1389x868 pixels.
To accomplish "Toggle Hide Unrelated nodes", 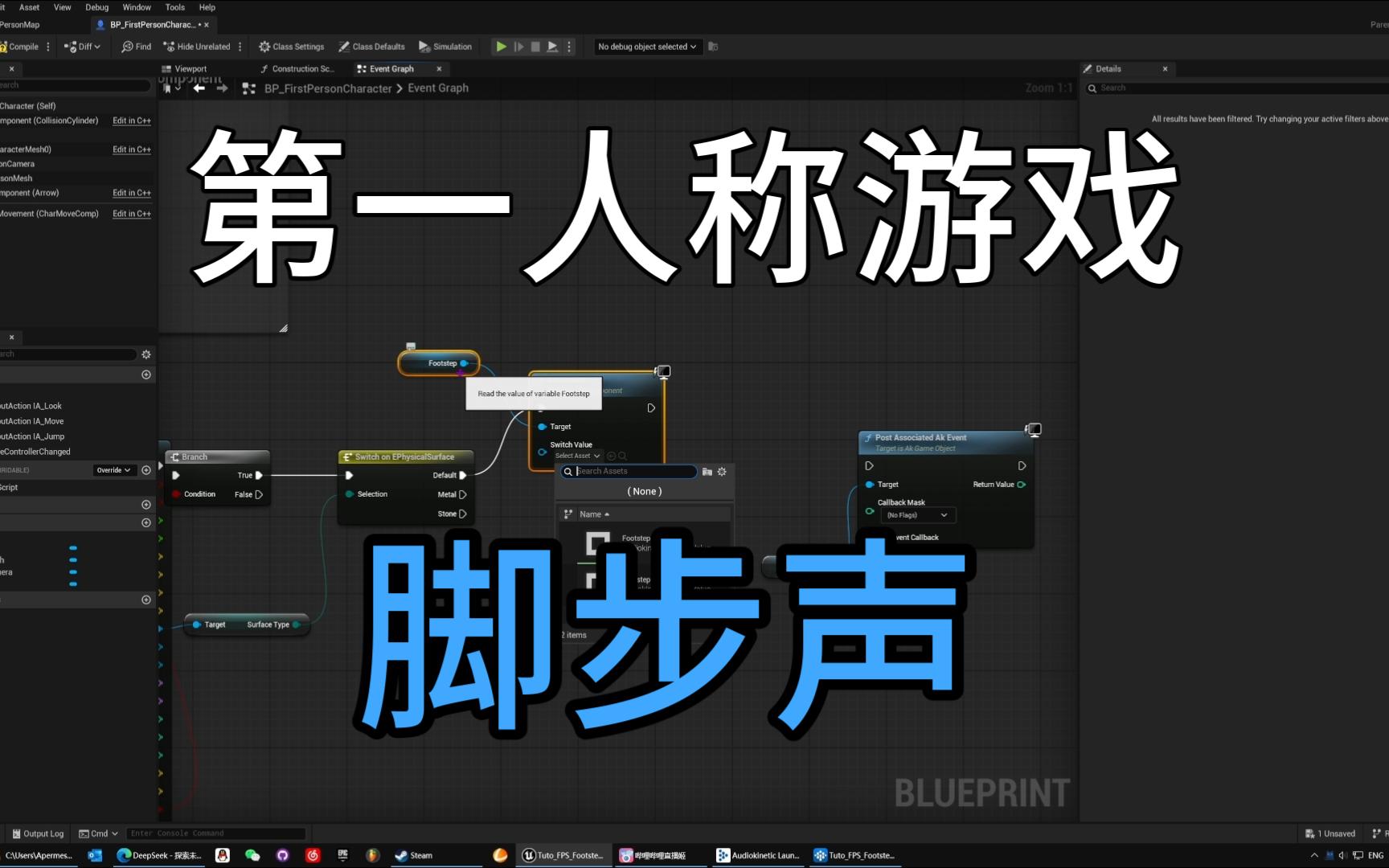I will (196, 47).
